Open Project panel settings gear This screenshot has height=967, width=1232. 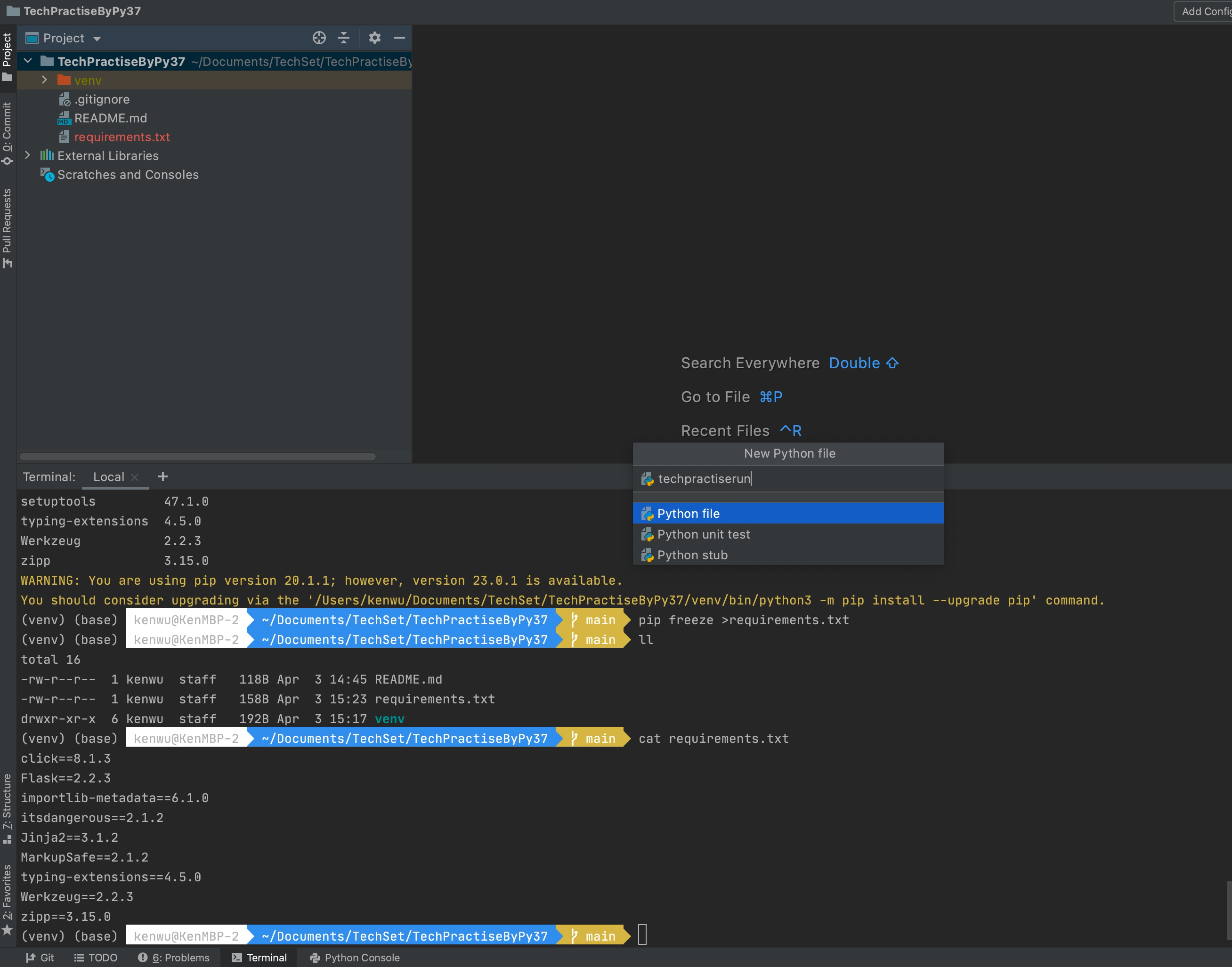pyautogui.click(x=374, y=38)
